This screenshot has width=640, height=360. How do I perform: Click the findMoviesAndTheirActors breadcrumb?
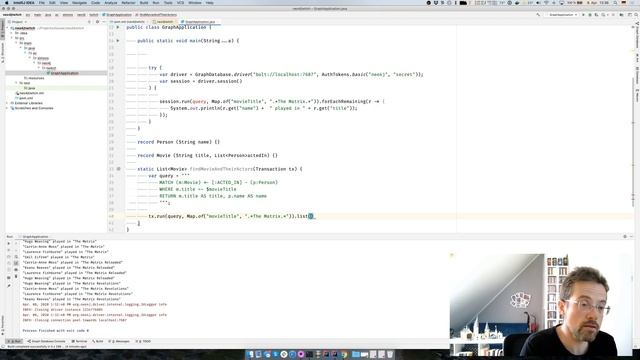(x=156, y=15)
